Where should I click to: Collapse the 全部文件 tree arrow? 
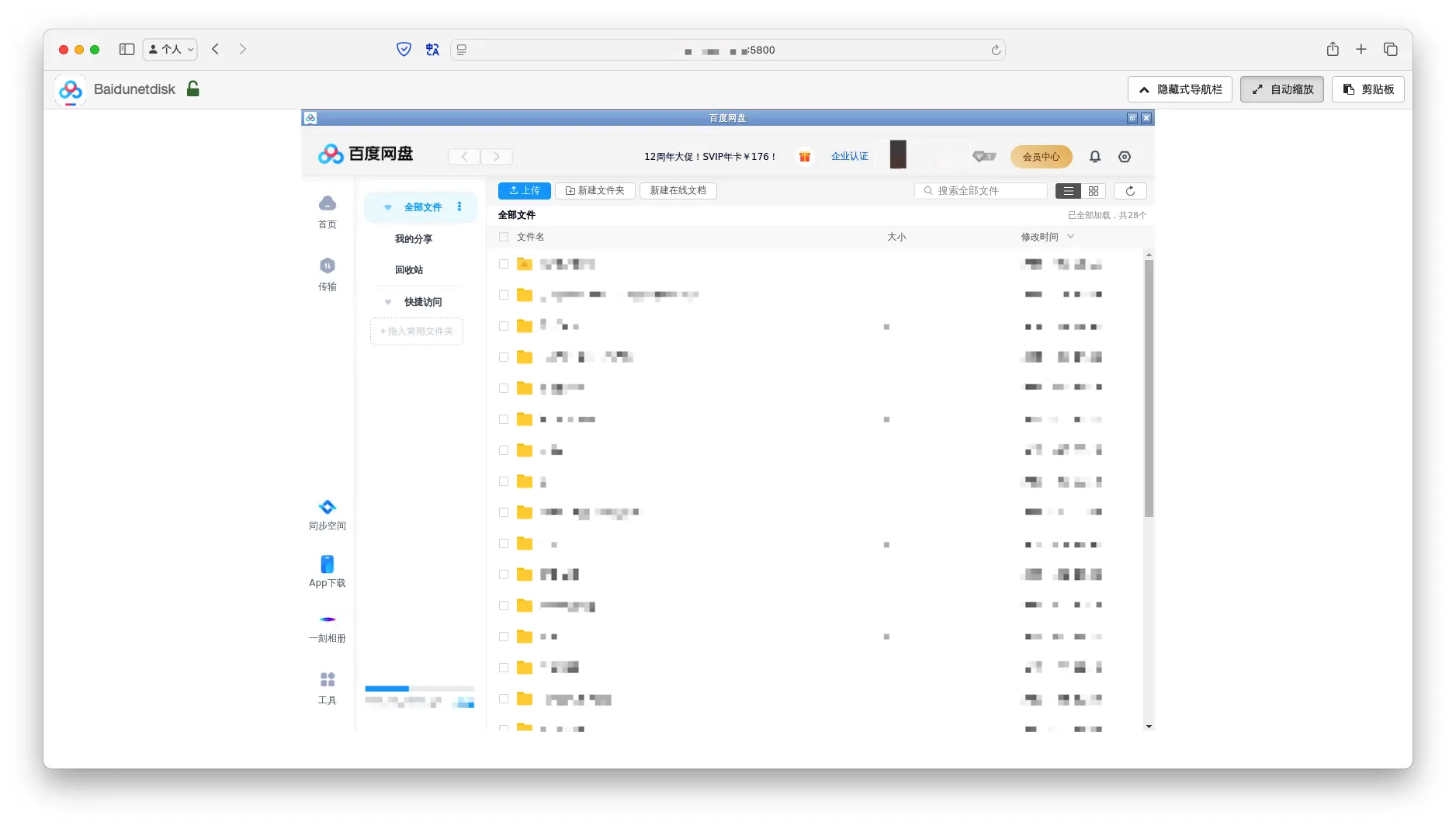pos(388,207)
